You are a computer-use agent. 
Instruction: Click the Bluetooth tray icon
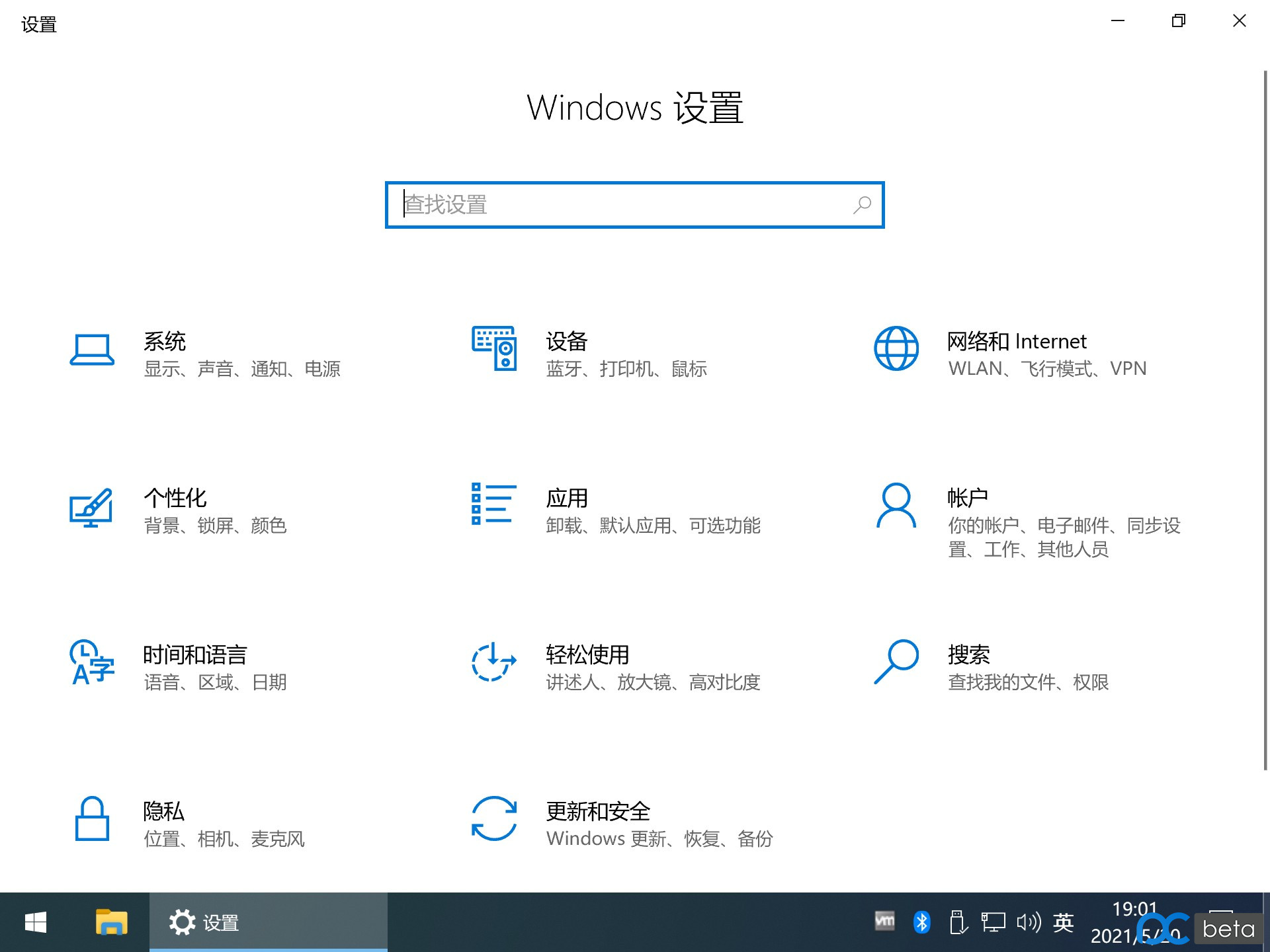pyautogui.click(x=921, y=922)
